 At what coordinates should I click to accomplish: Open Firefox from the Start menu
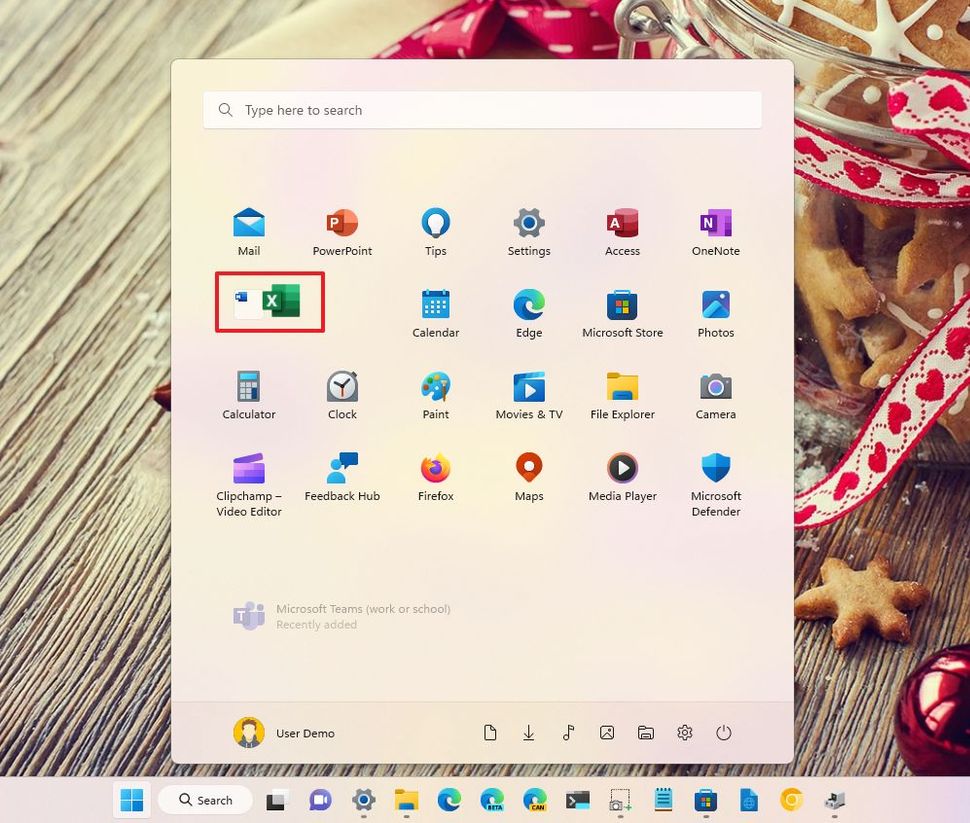(x=435, y=470)
